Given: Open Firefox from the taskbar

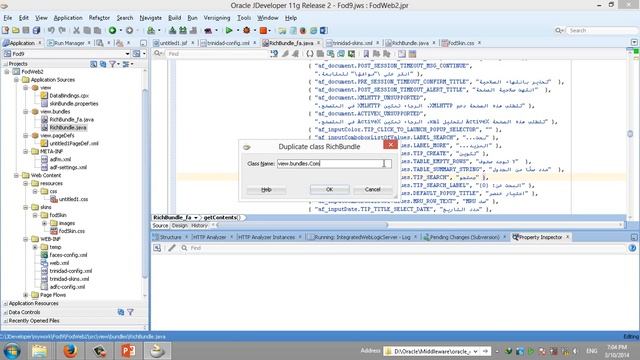Looking at the screenshot, I should tap(70, 351).
